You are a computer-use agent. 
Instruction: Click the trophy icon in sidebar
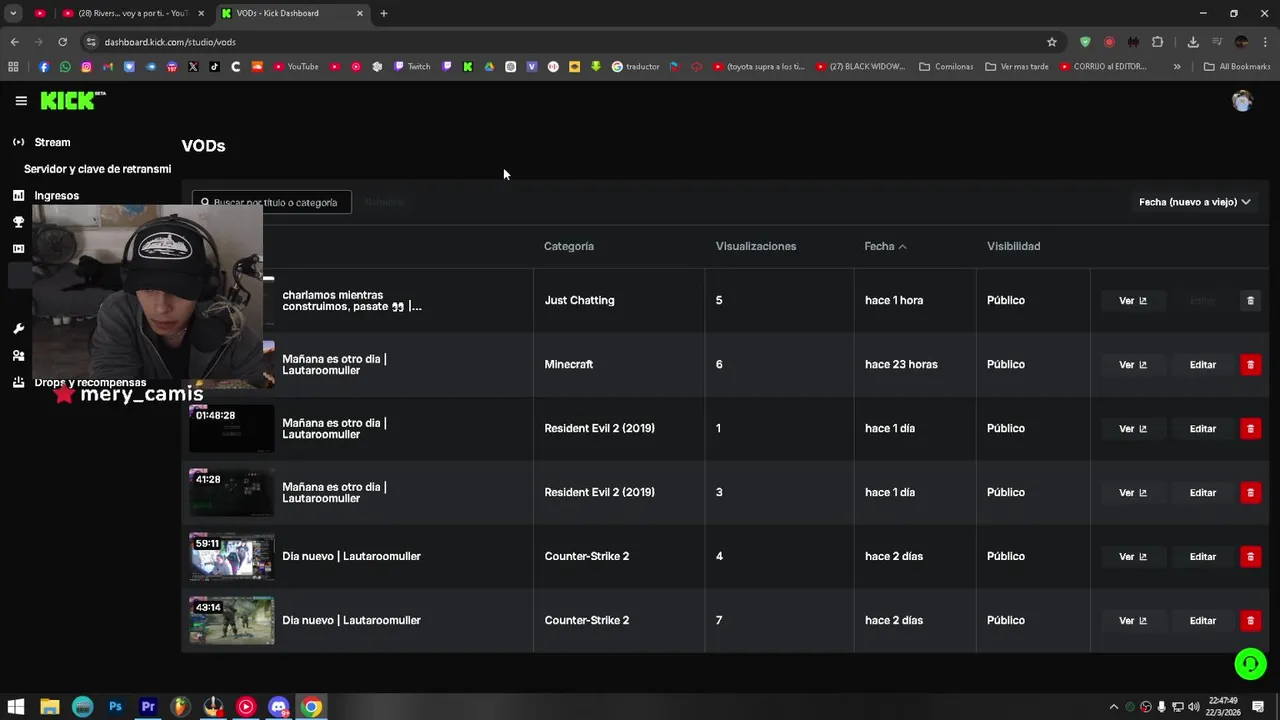pos(18,222)
